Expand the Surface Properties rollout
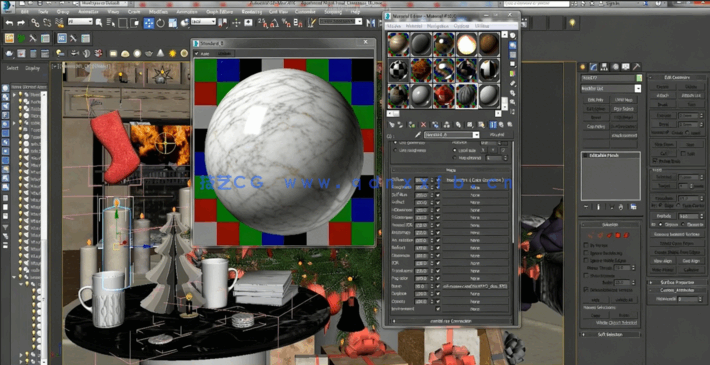This screenshot has height=365, width=710. (677, 282)
